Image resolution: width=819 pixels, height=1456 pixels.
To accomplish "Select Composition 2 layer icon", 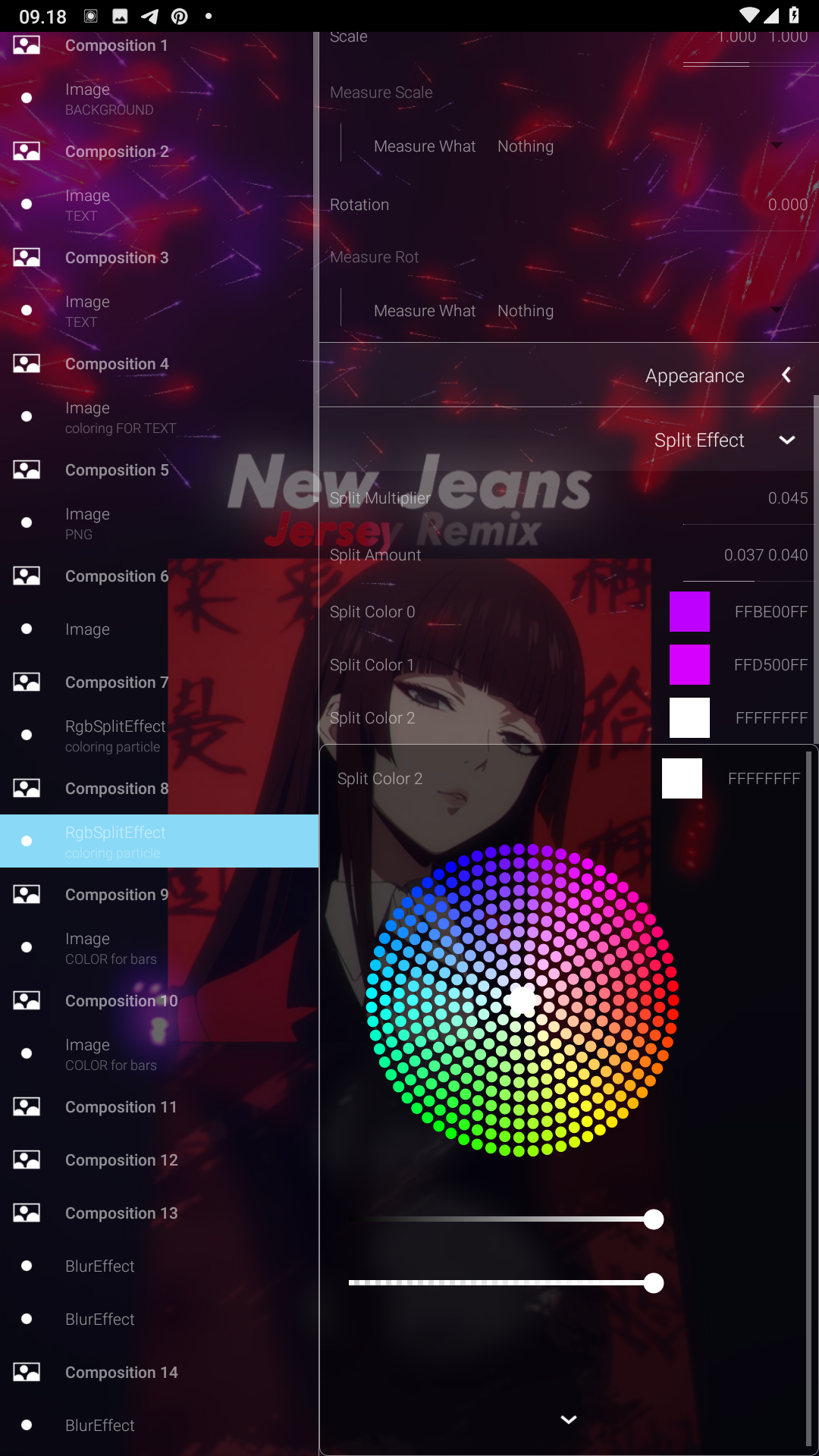I will click(x=27, y=152).
